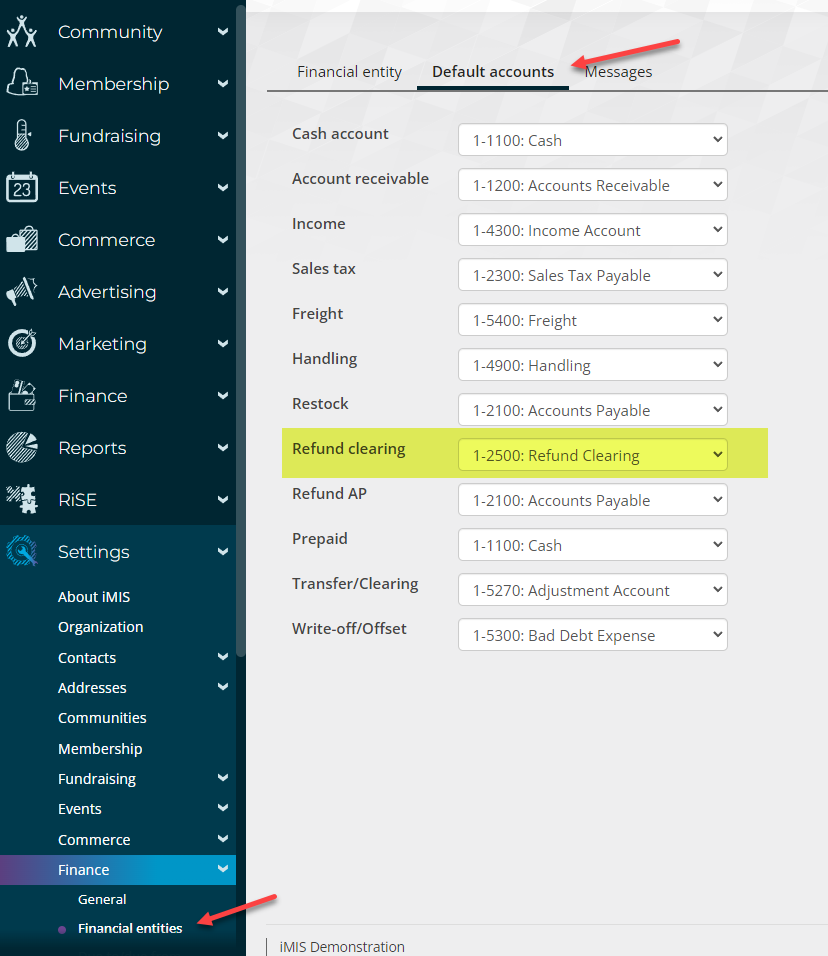Click the Advertising megaphone icon
Image resolution: width=828 pixels, height=956 pixels.
point(22,292)
